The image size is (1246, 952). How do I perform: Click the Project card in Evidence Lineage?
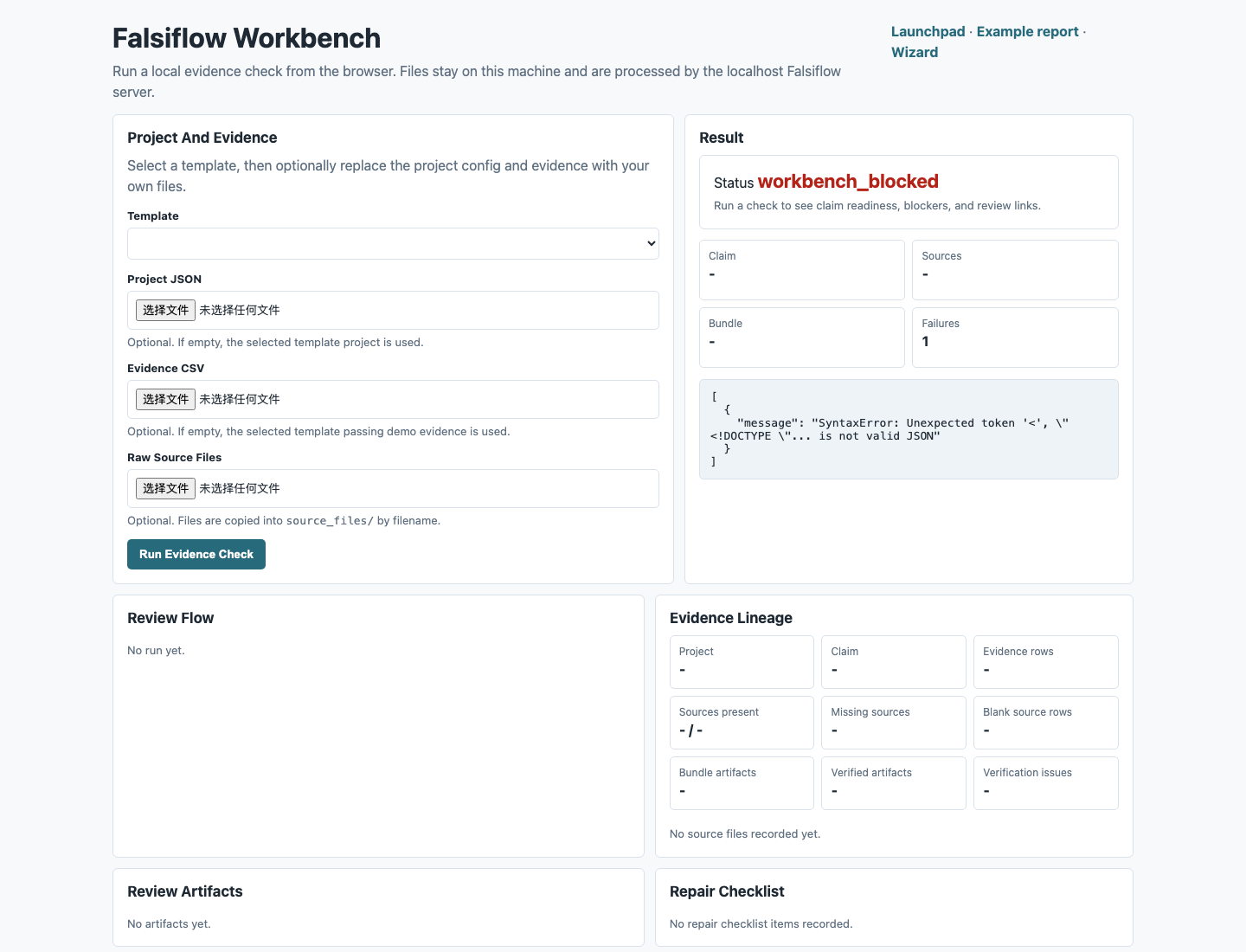pos(742,662)
